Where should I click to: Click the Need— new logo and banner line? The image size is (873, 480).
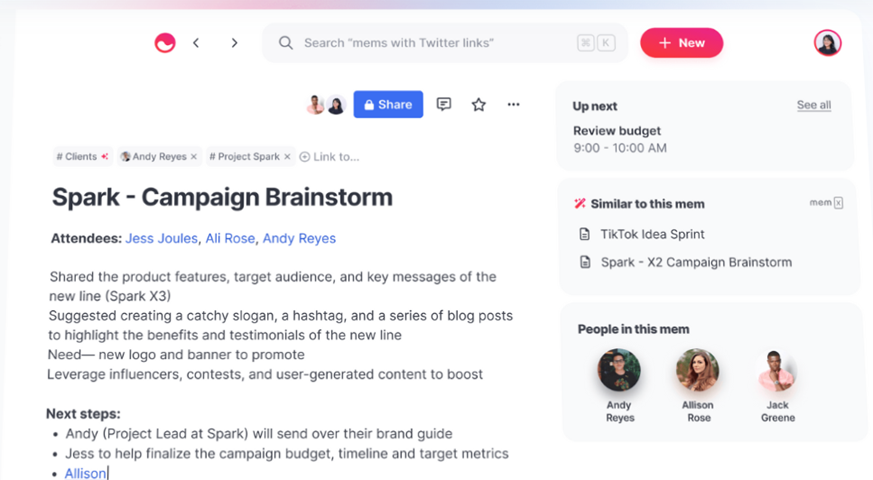point(176,355)
